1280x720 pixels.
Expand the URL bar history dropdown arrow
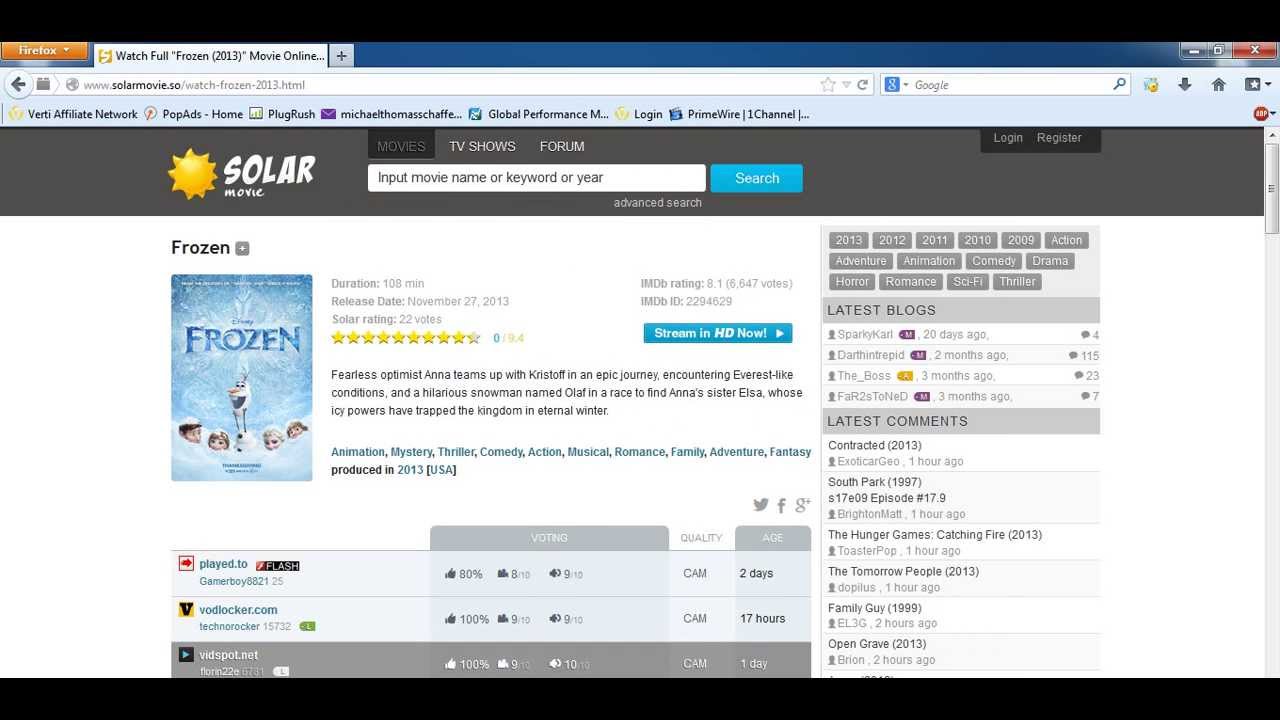tap(846, 85)
